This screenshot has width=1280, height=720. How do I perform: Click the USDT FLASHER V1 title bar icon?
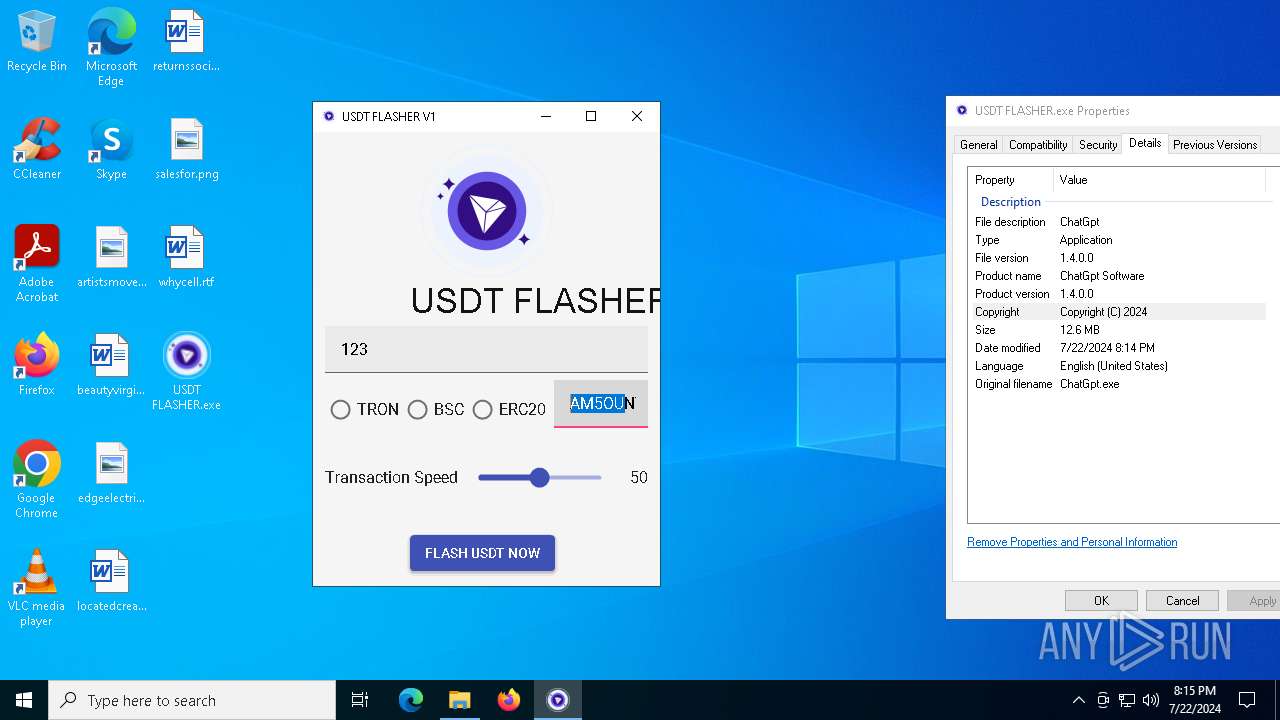click(x=328, y=116)
